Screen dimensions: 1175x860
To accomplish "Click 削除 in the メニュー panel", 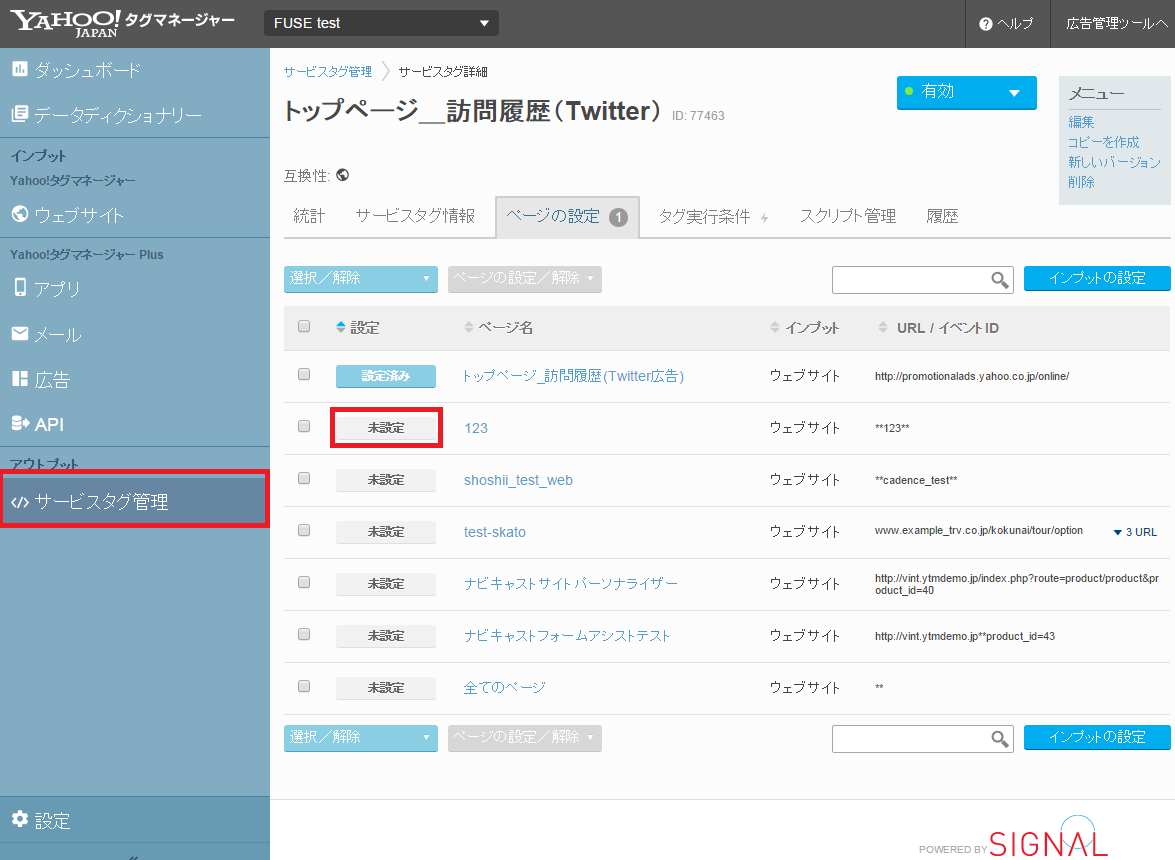I will [1081, 182].
